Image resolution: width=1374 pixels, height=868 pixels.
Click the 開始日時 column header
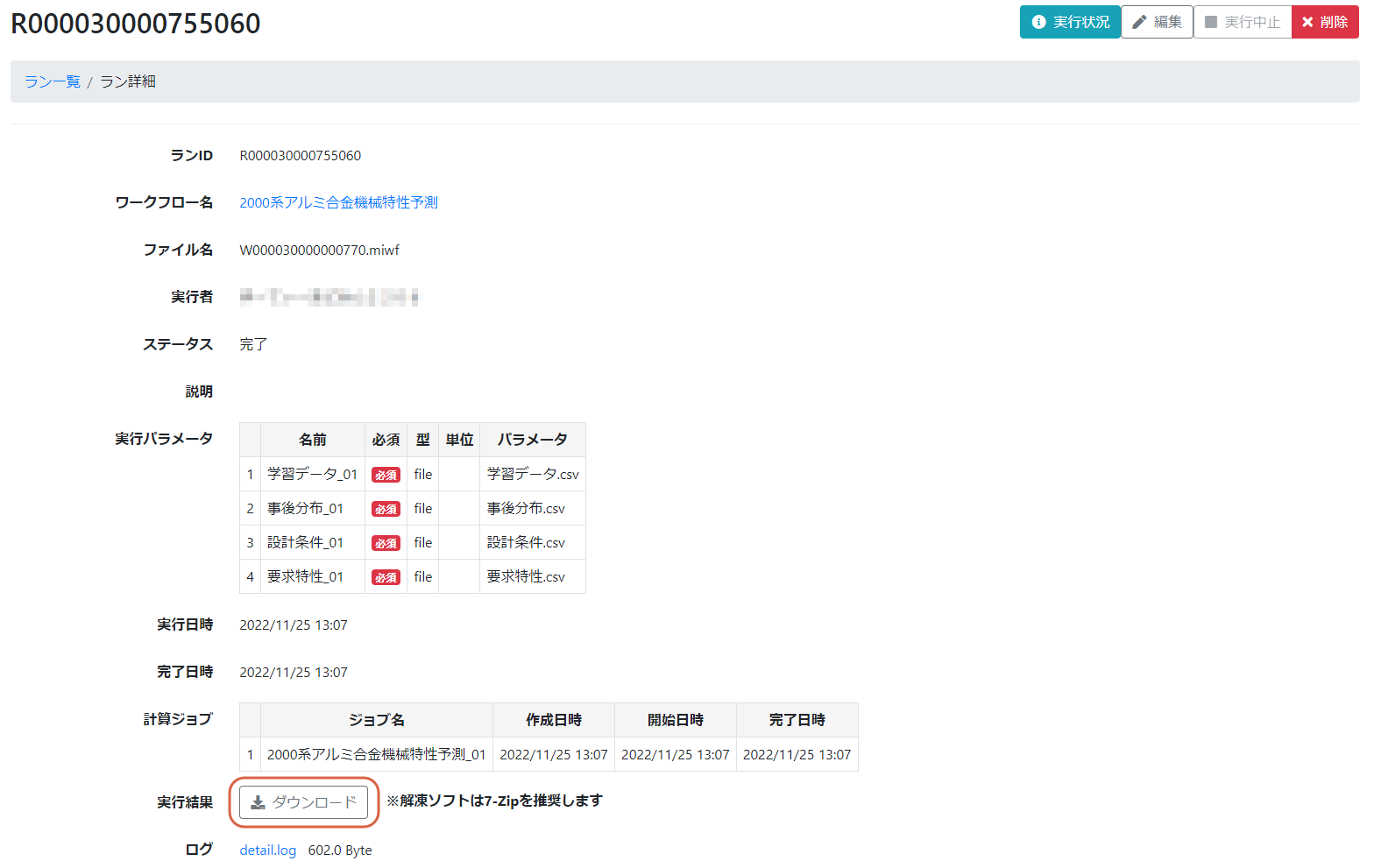[x=676, y=720]
